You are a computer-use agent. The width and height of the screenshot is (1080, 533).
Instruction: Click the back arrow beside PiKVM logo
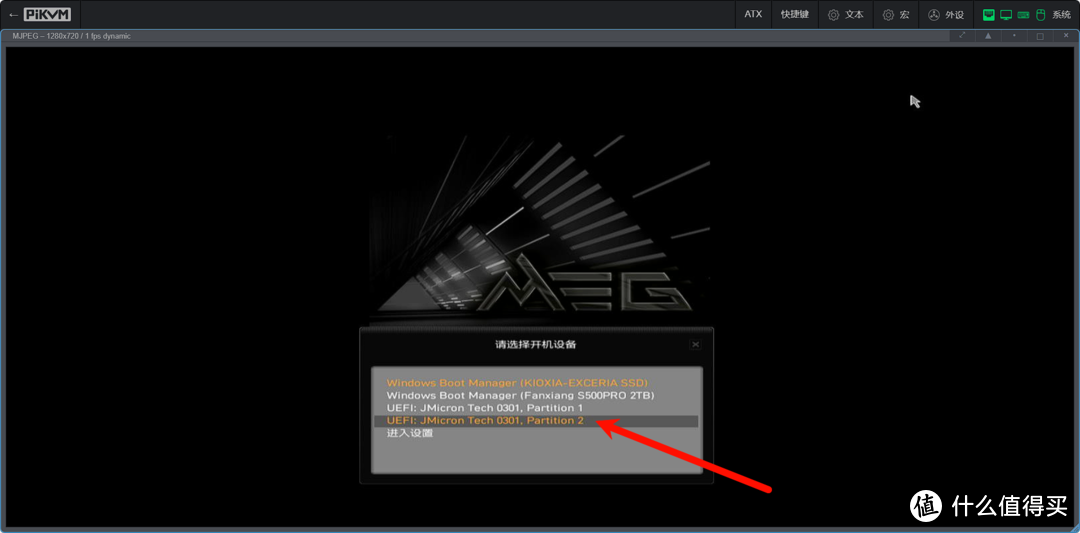tap(12, 15)
